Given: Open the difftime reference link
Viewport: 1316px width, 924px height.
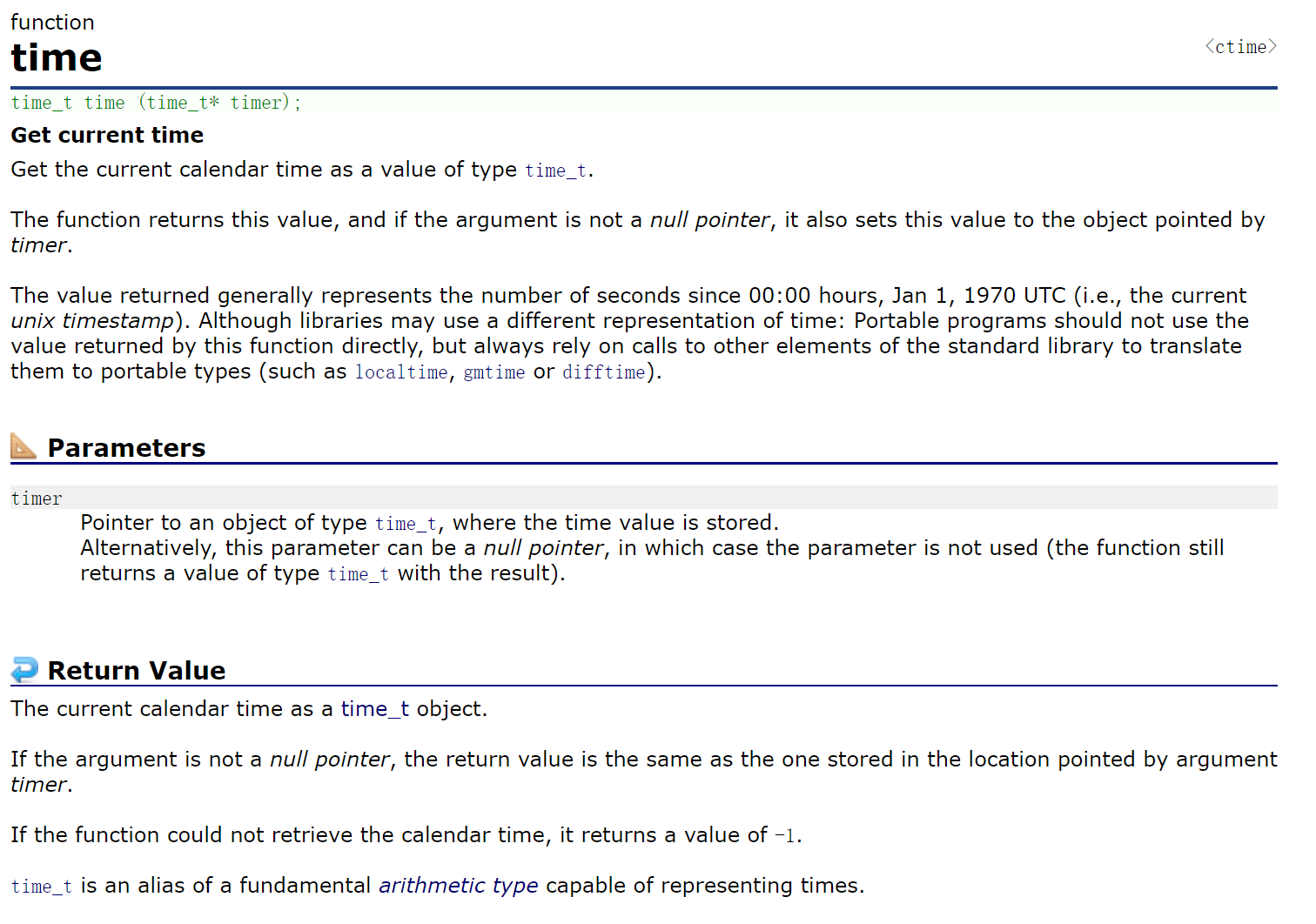Looking at the screenshot, I should 604,372.
